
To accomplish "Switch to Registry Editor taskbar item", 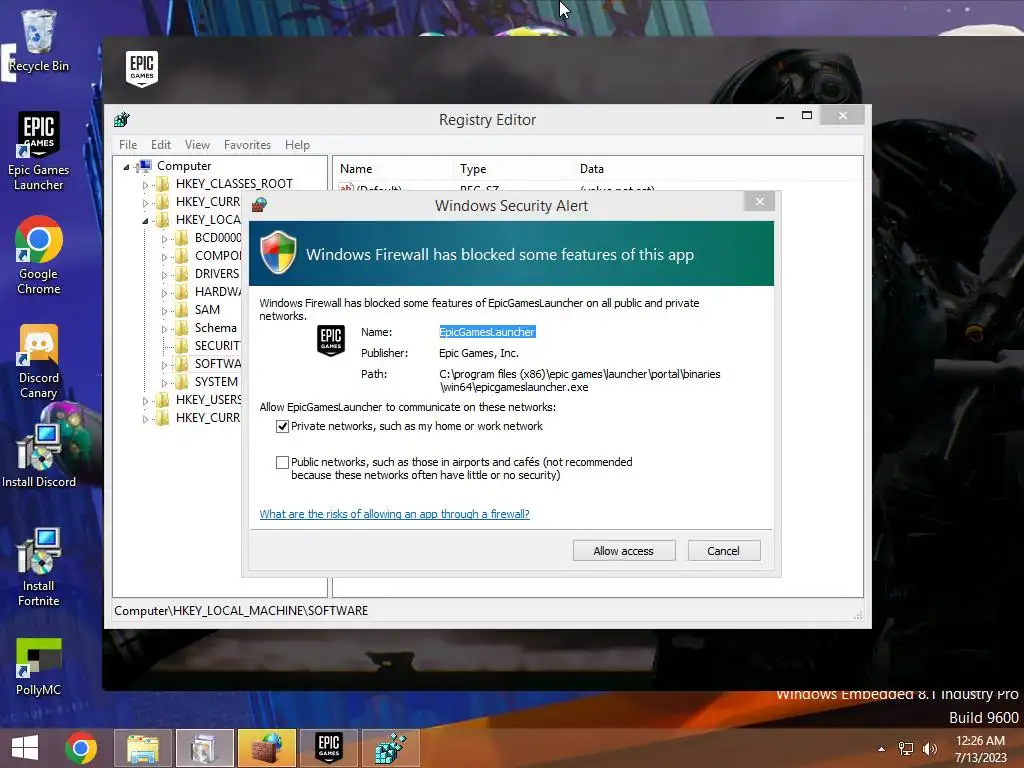I will click(x=391, y=748).
